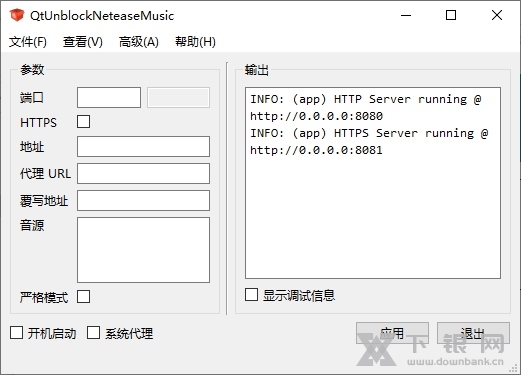
Task: Focus the first 端口 port input field
Action: 109,97
